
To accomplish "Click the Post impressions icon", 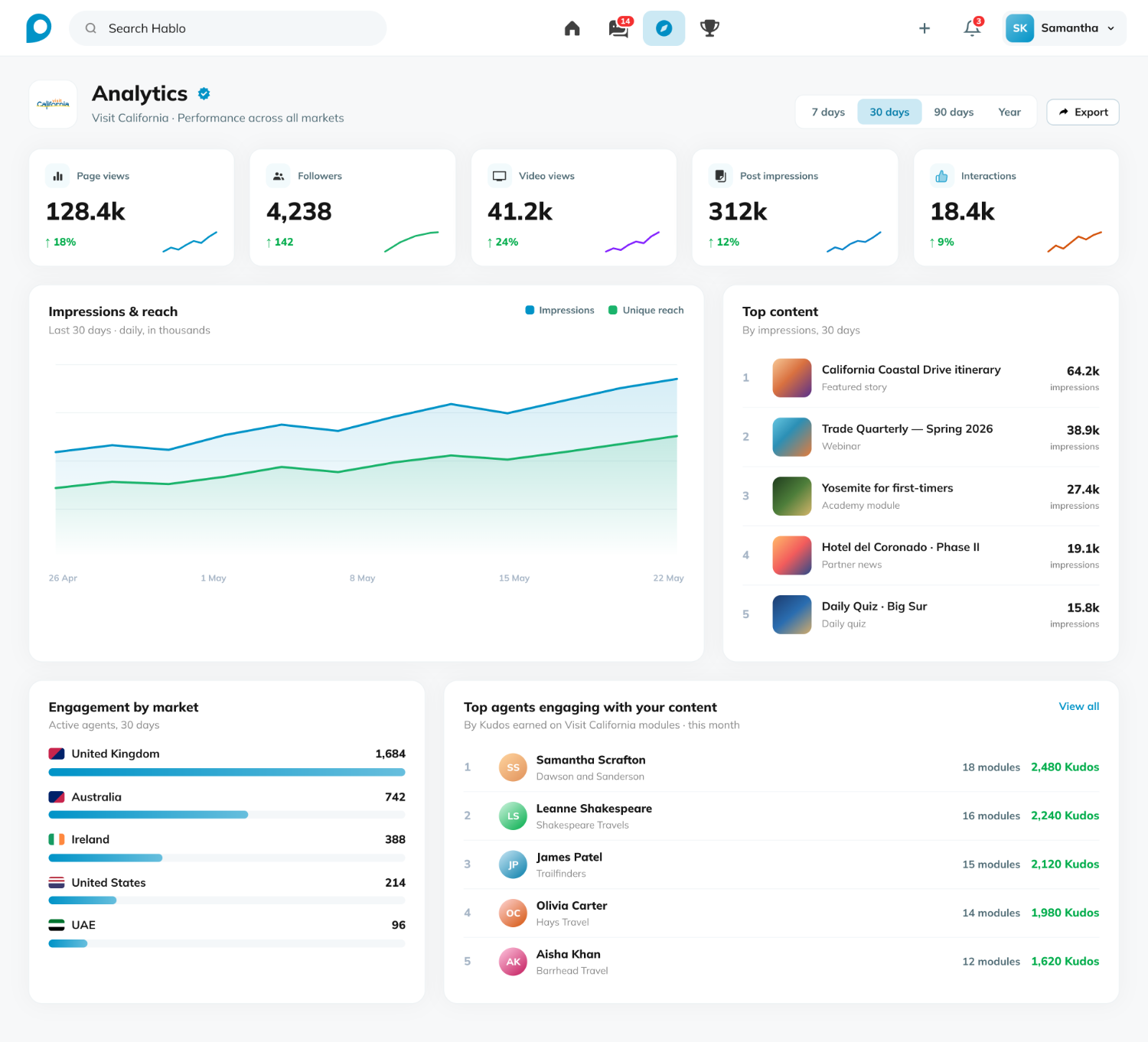I will (x=720, y=176).
